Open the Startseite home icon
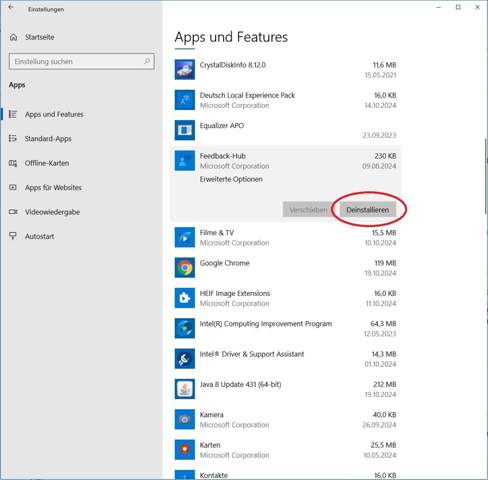 13,37
